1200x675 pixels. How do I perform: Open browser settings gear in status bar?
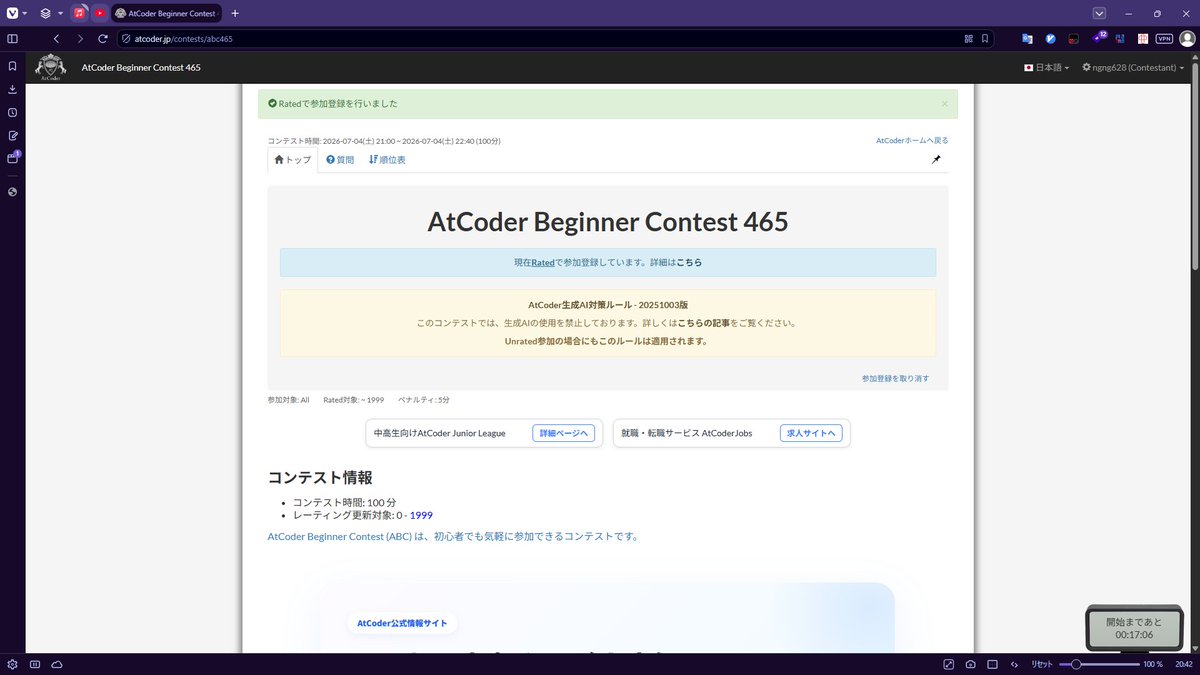(12, 664)
